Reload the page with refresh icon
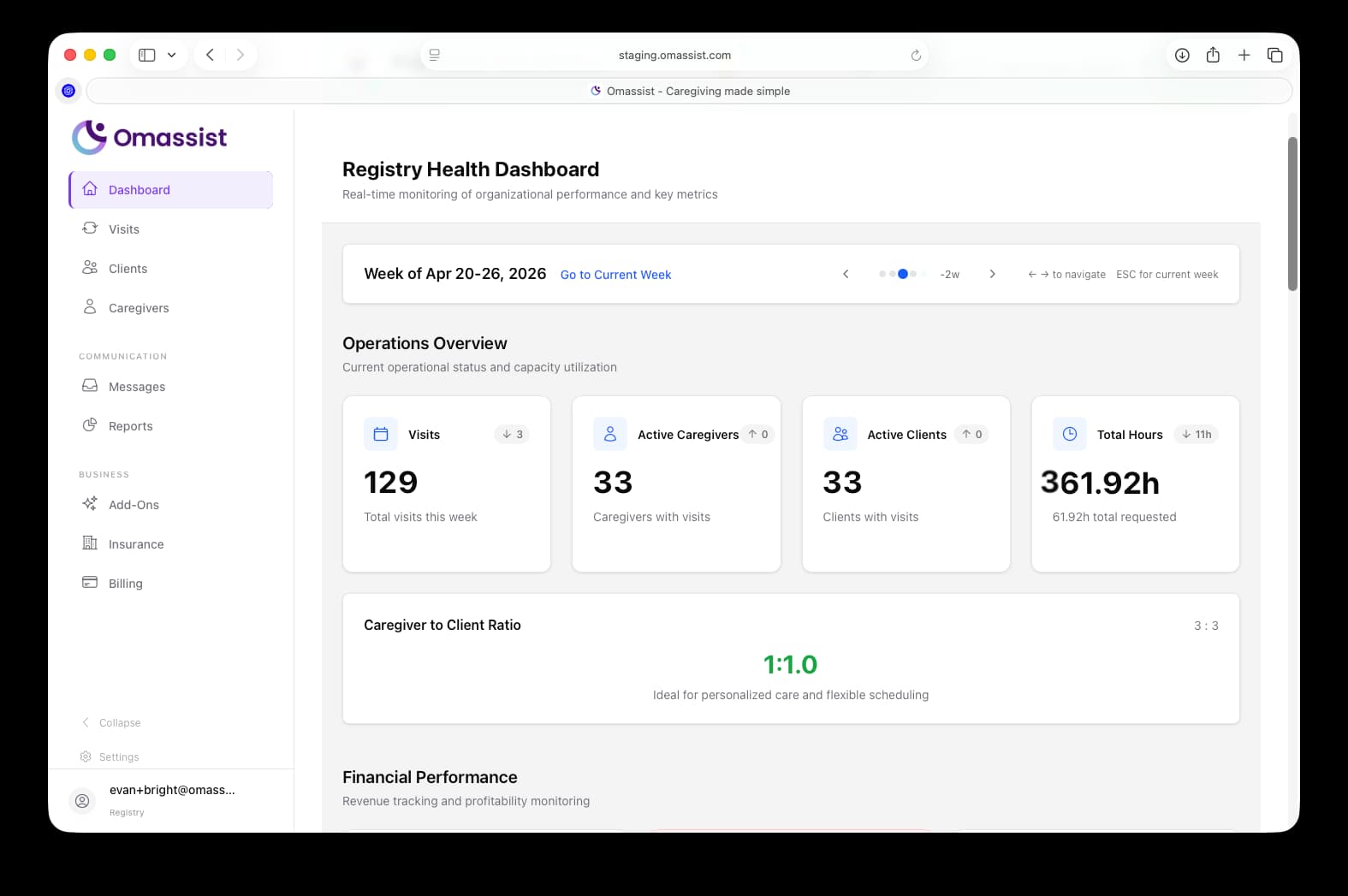The height and width of the screenshot is (896, 1348). point(916,55)
